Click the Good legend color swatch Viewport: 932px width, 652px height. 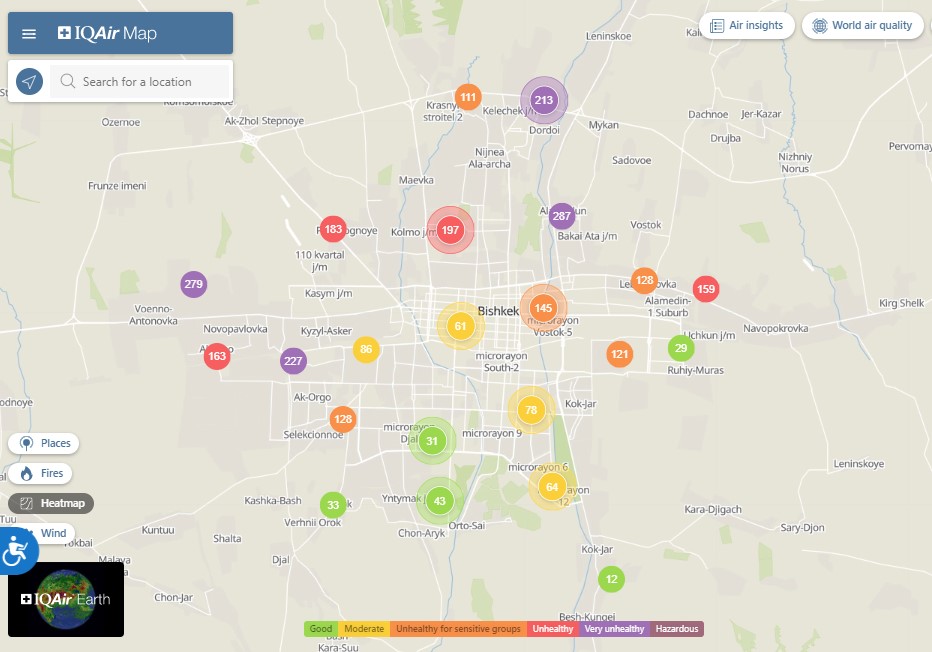point(321,629)
